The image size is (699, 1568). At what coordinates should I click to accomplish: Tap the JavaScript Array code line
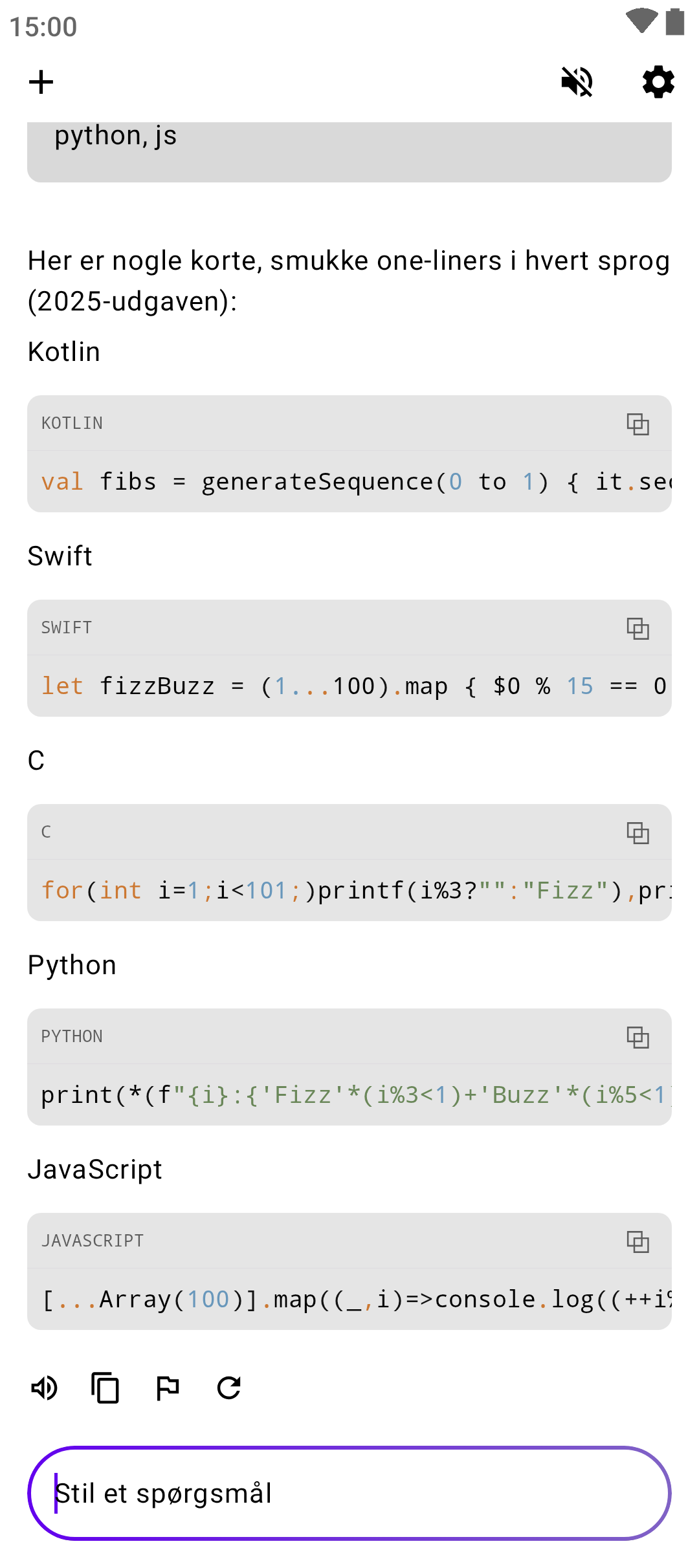point(349,1300)
